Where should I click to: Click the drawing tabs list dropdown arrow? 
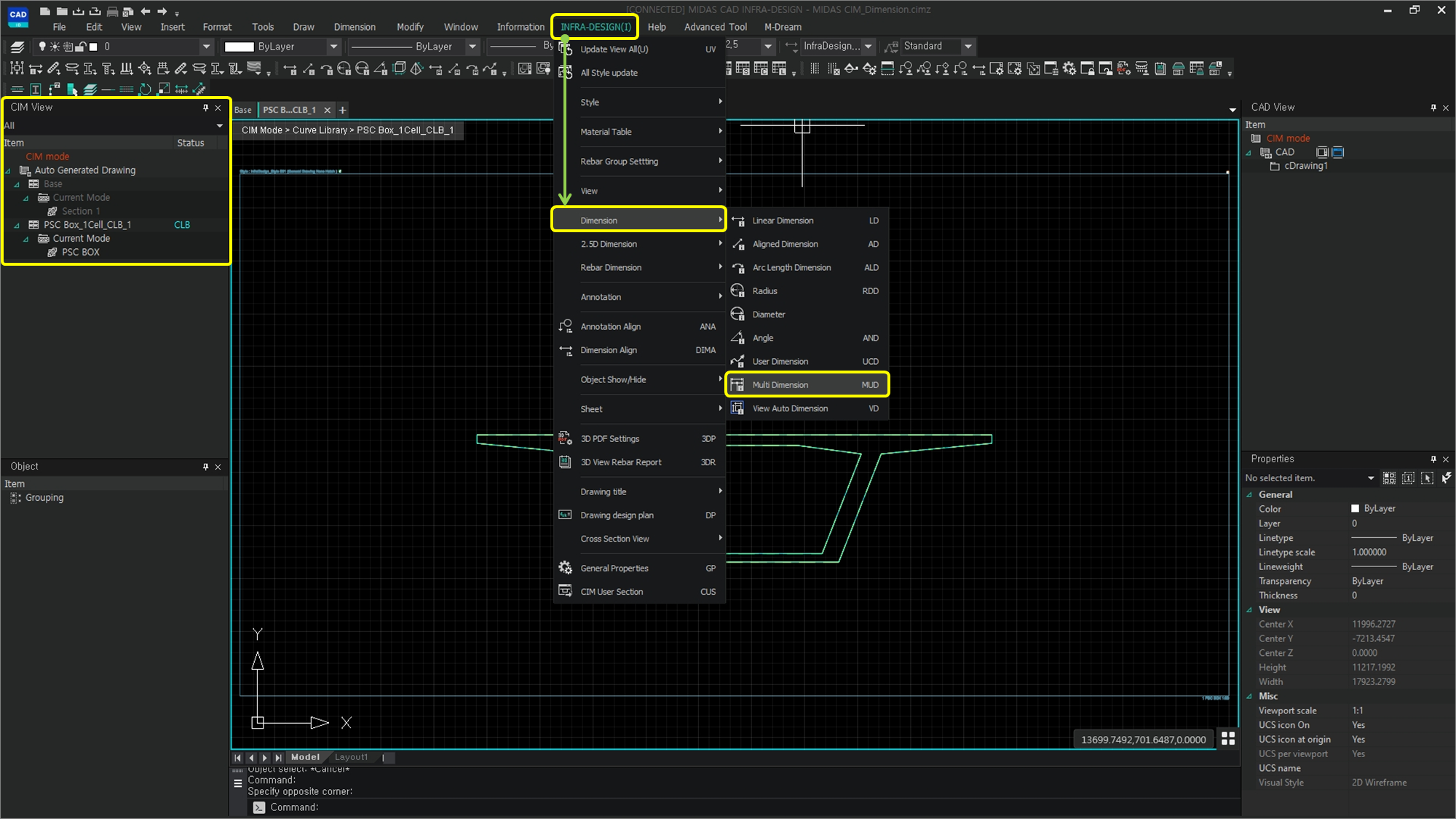[x=1233, y=110]
